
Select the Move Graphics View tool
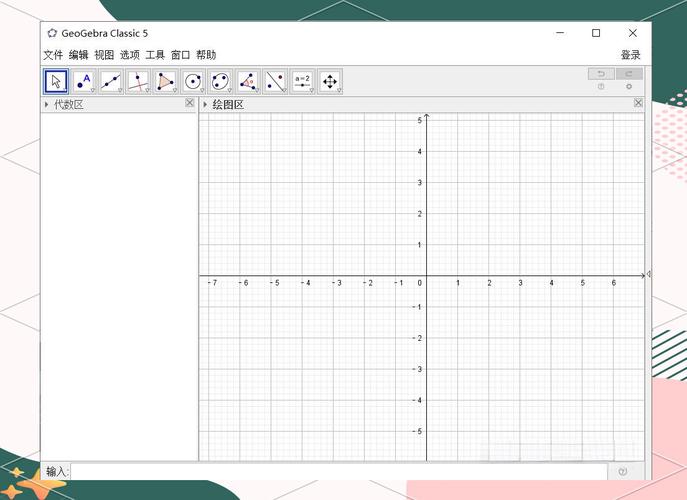click(330, 81)
